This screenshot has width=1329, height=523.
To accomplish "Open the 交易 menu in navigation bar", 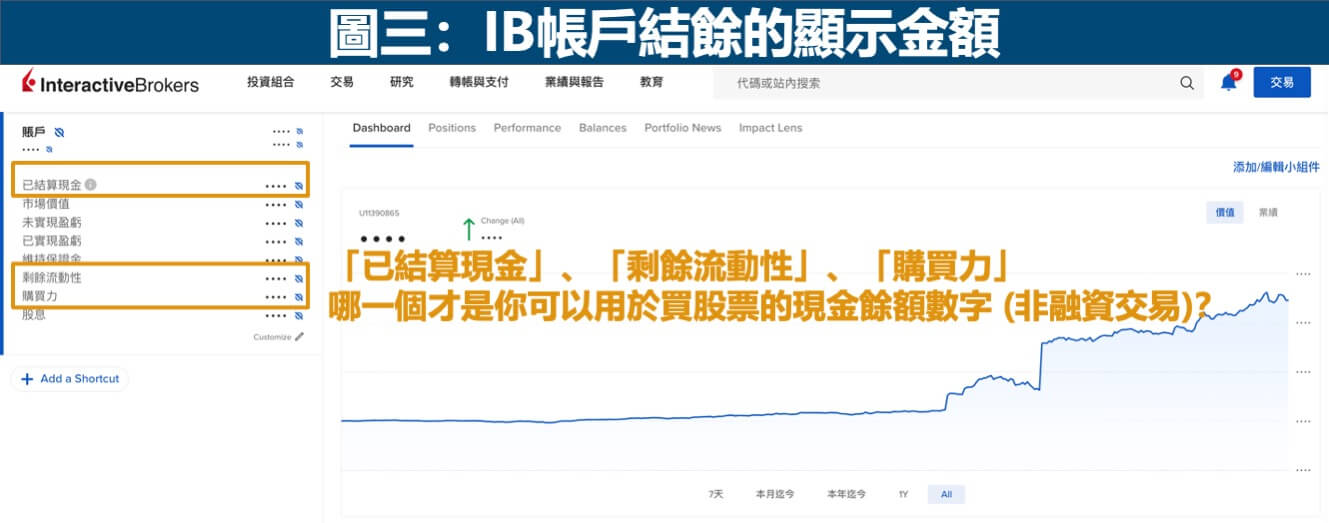I will (342, 82).
